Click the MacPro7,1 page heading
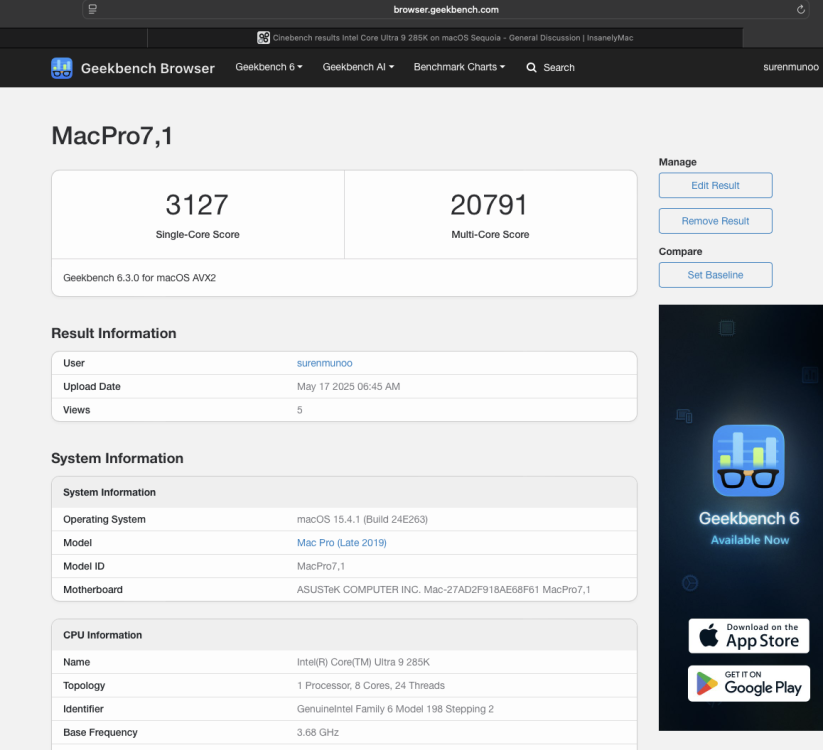The image size is (823, 750). pos(112,136)
